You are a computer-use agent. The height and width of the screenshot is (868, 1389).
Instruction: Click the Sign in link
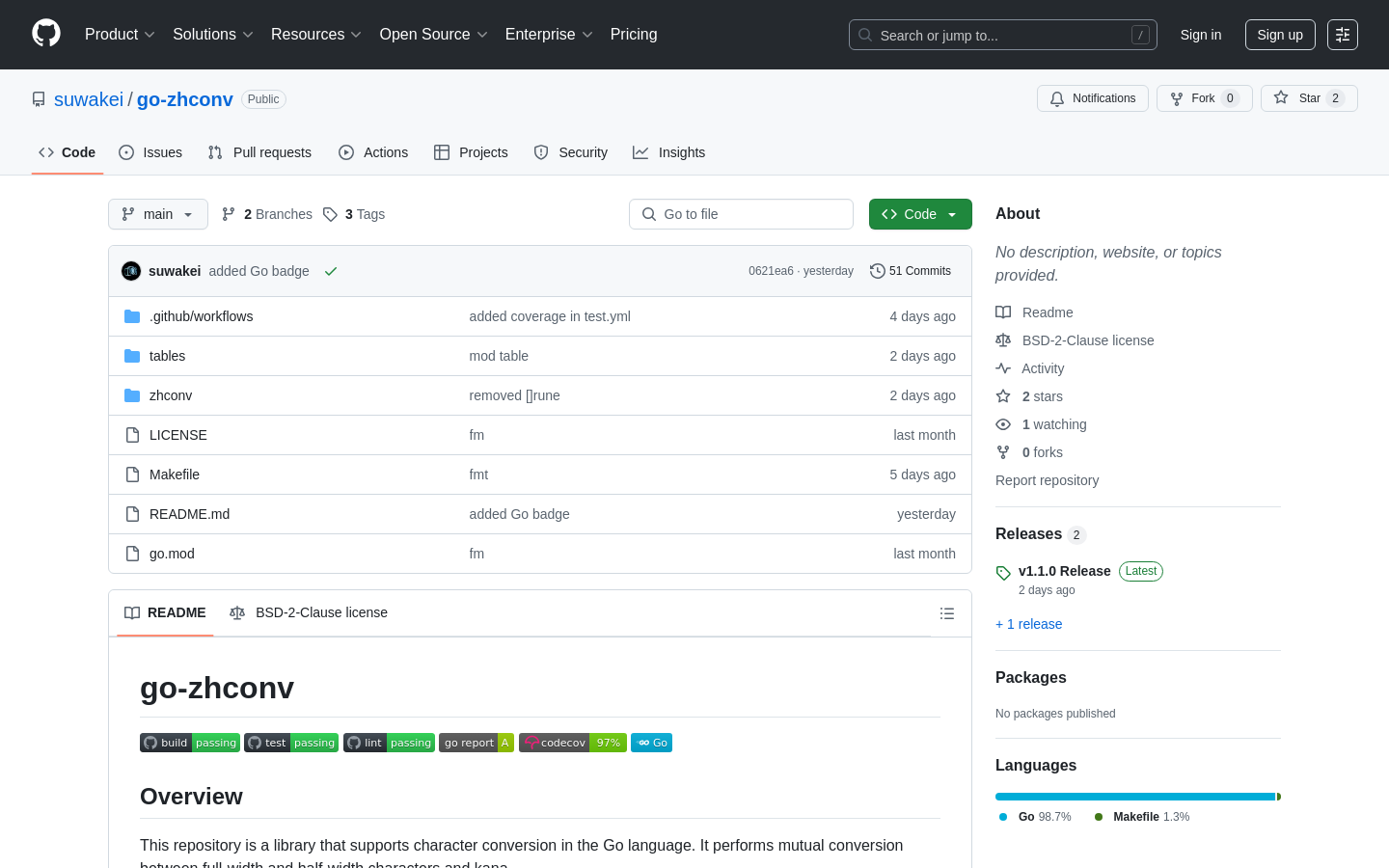(1201, 35)
